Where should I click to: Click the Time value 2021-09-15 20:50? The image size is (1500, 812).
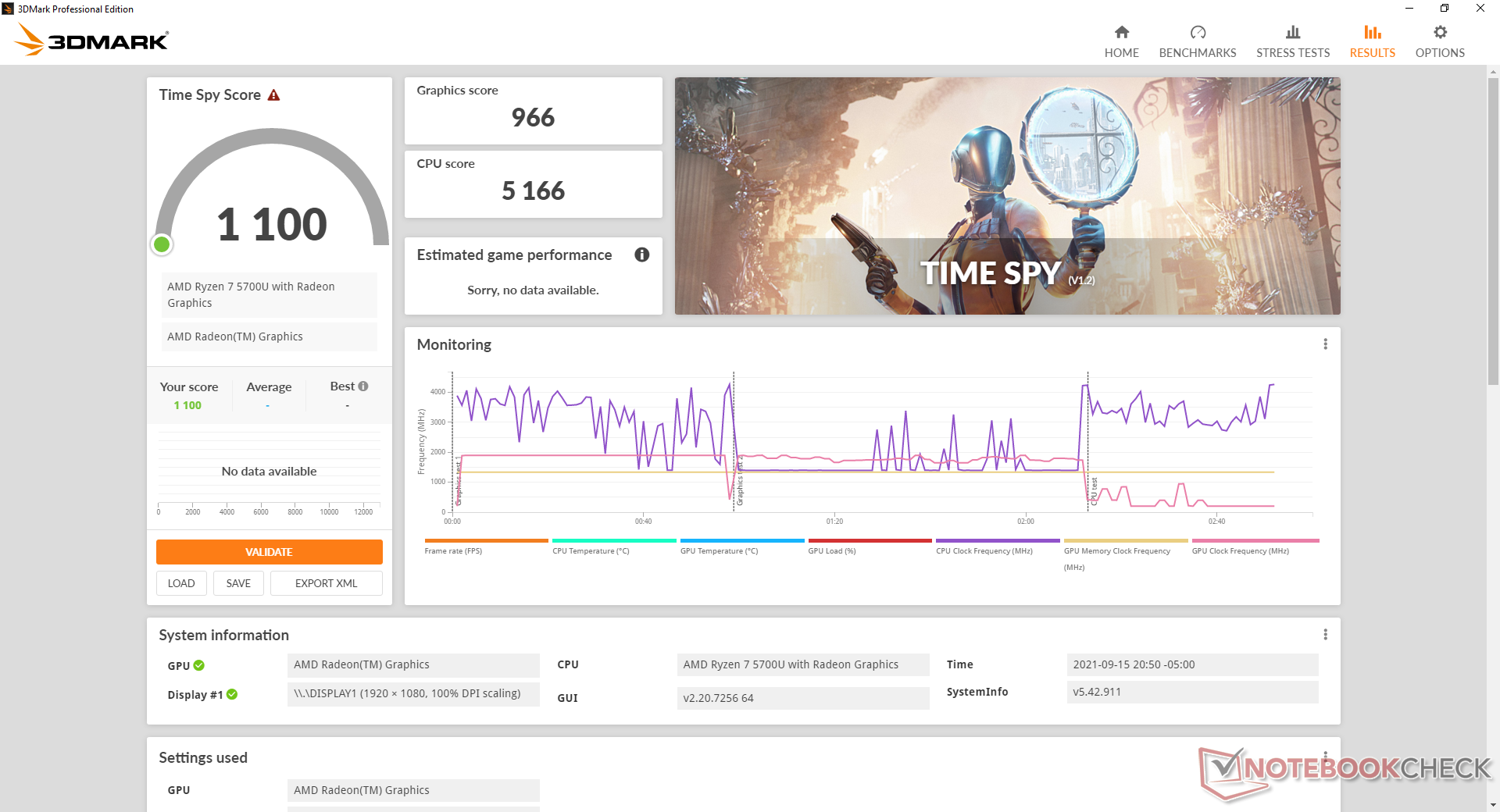coord(1192,664)
